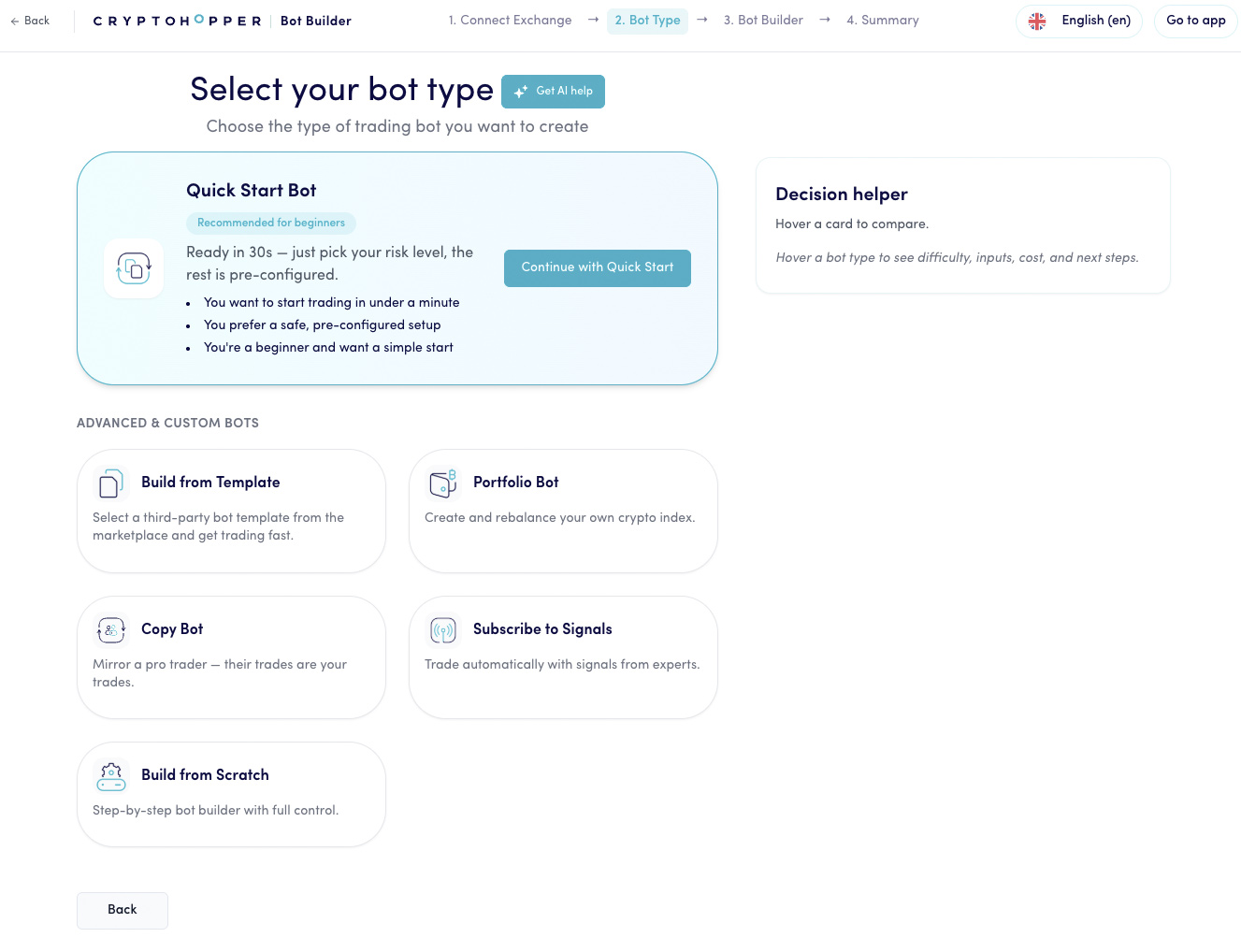This screenshot has width=1241, height=952.
Task: Select the Copy Bot card description
Action: point(220,673)
